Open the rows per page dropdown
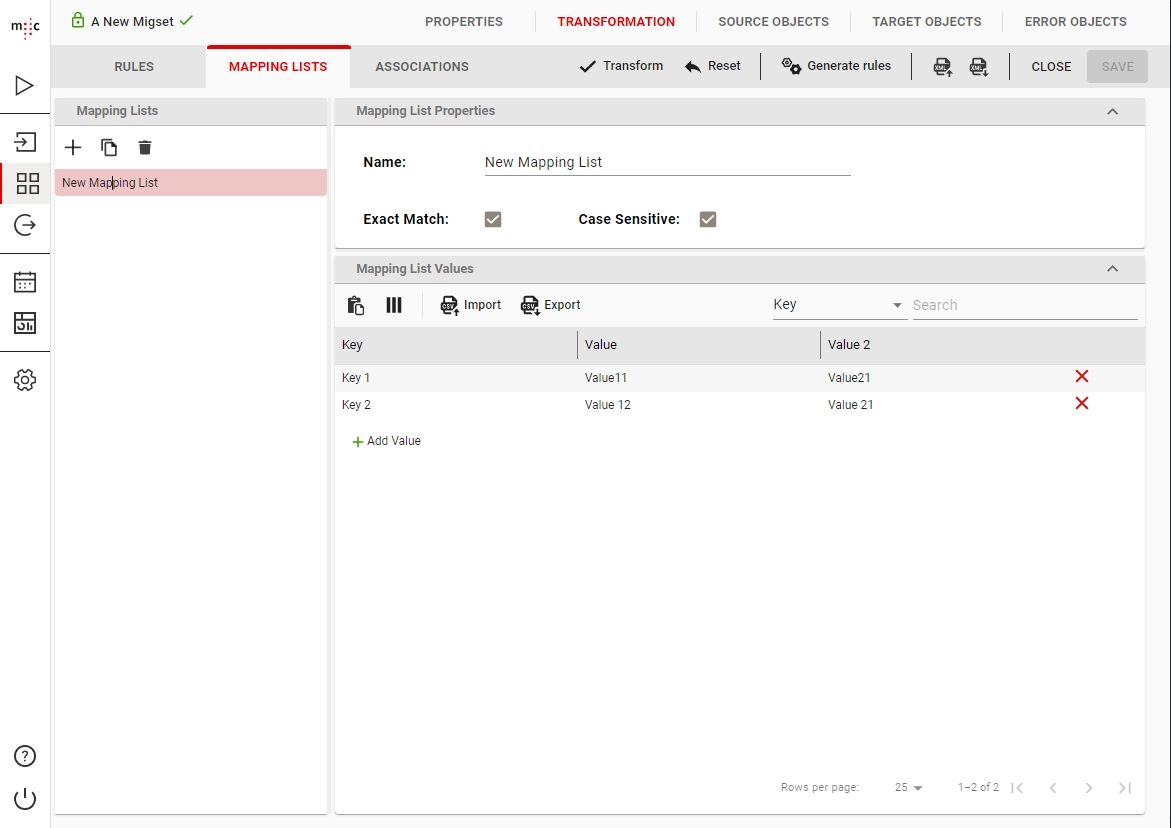Image resolution: width=1171 pixels, height=828 pixels. click(908, 788)
